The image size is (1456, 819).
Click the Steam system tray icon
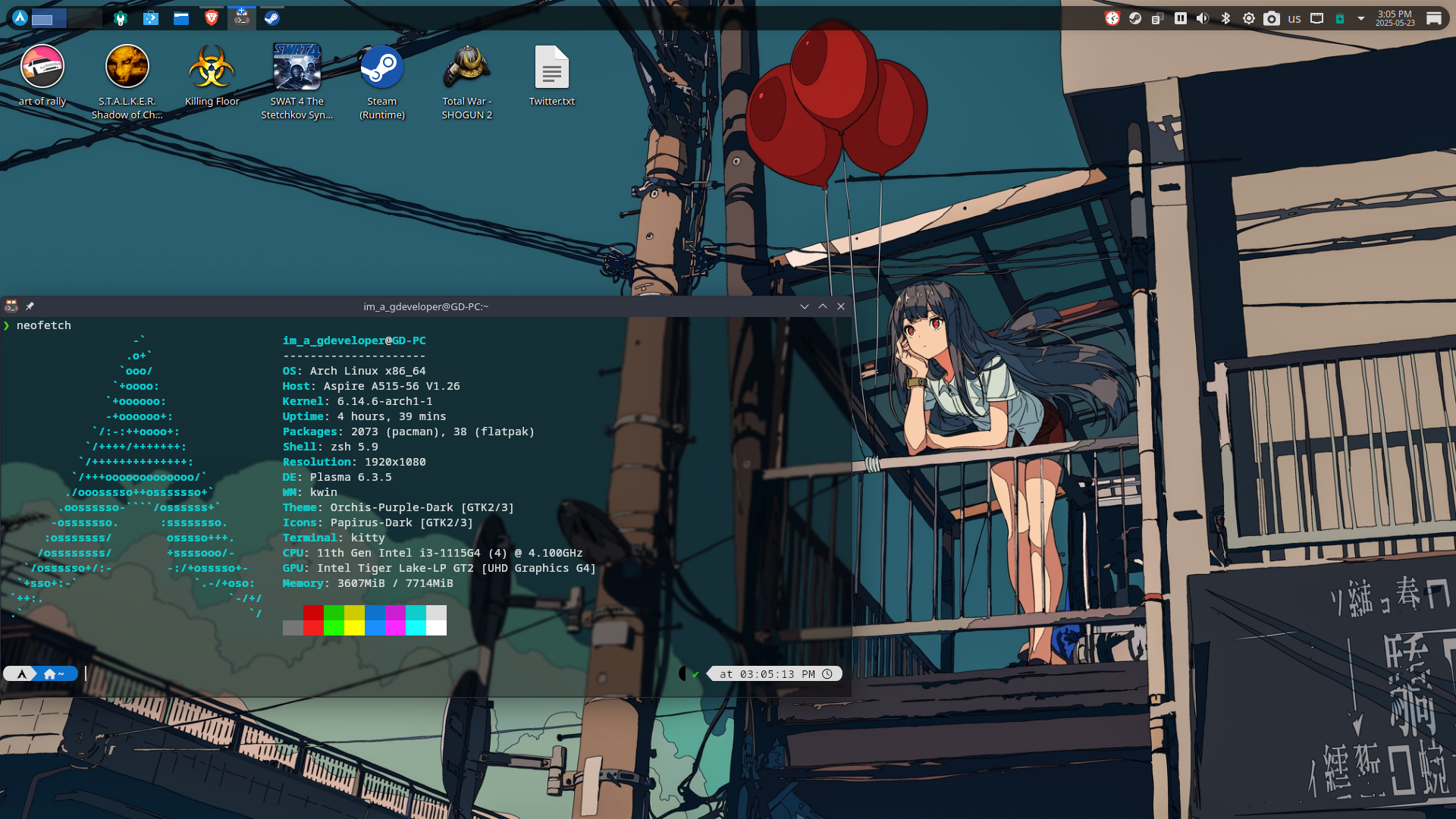[1135, 18]
